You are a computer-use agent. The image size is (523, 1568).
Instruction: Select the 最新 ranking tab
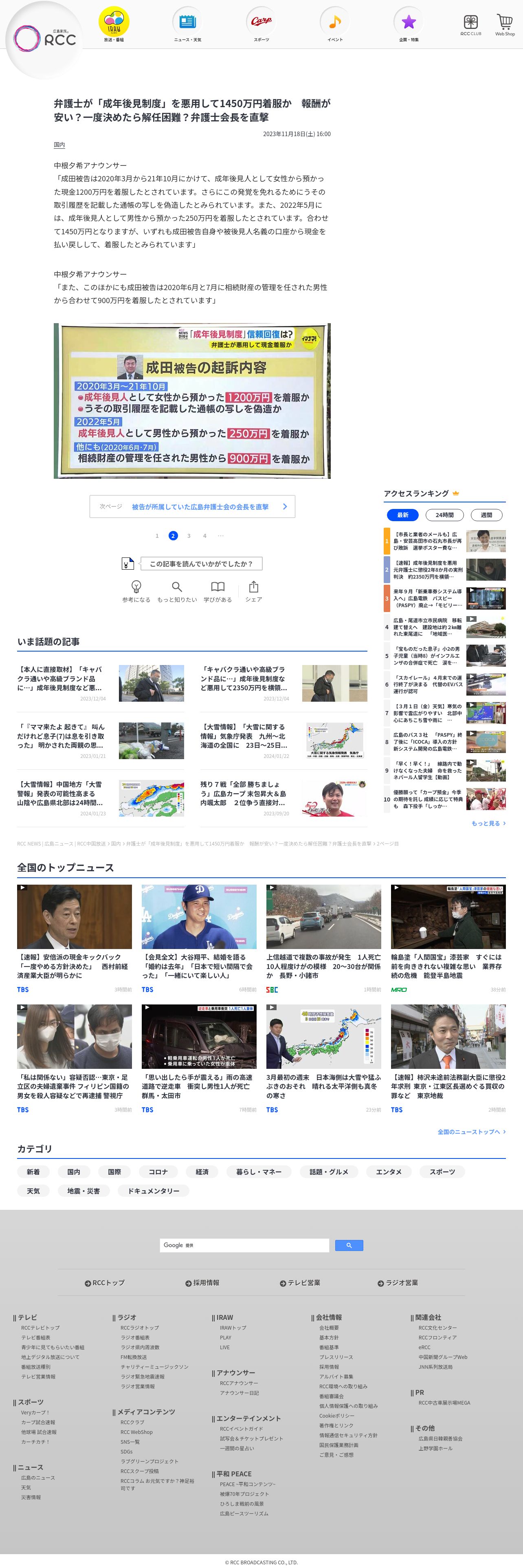[x=402, y=515]
